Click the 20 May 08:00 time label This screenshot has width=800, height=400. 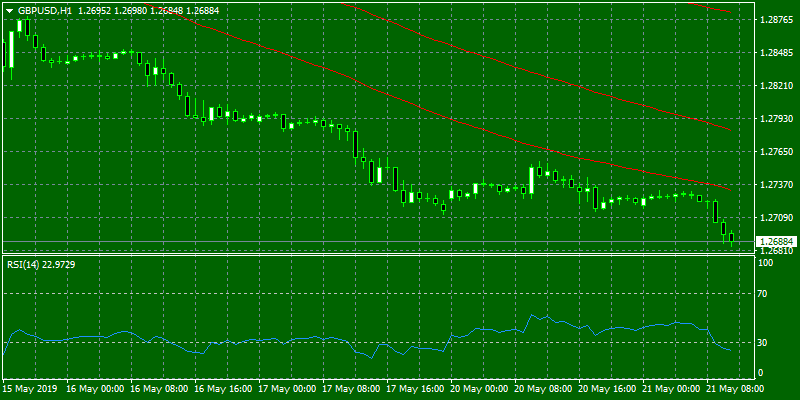pyautogui.click(x=543, y=388)
